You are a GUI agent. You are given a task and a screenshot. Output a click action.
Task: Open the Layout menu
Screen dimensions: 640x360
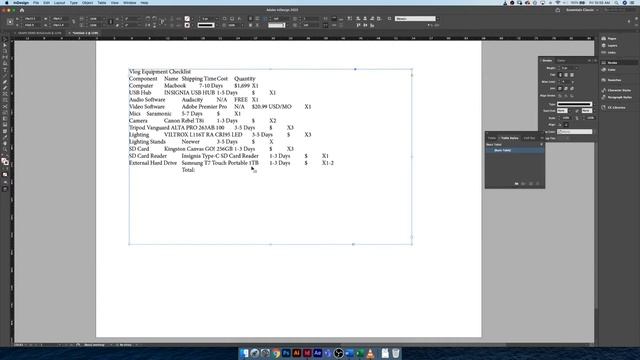[60, 2]
